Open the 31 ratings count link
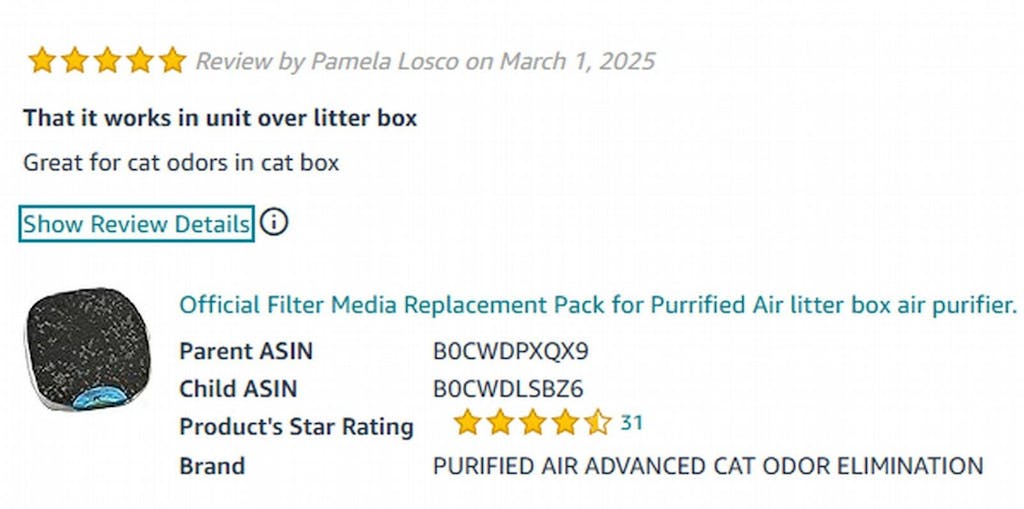 [631, 423]
